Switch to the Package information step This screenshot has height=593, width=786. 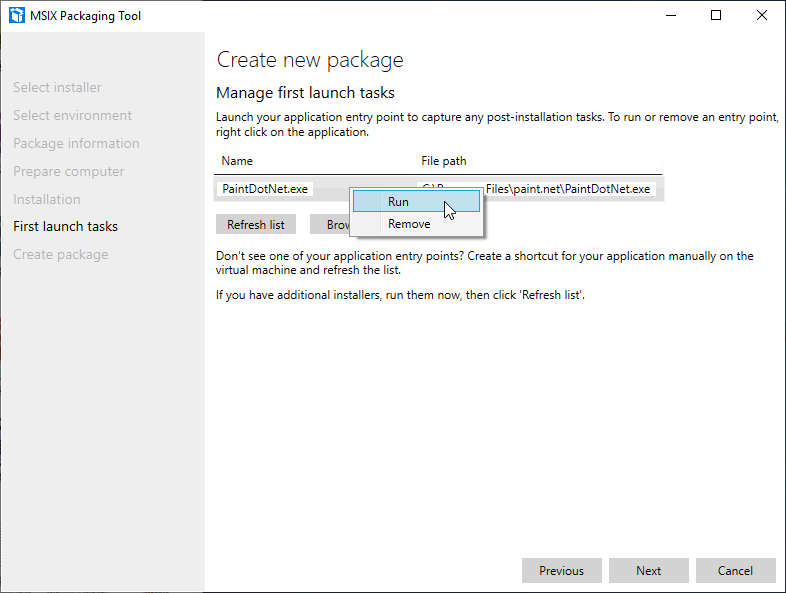click(76, 144)
